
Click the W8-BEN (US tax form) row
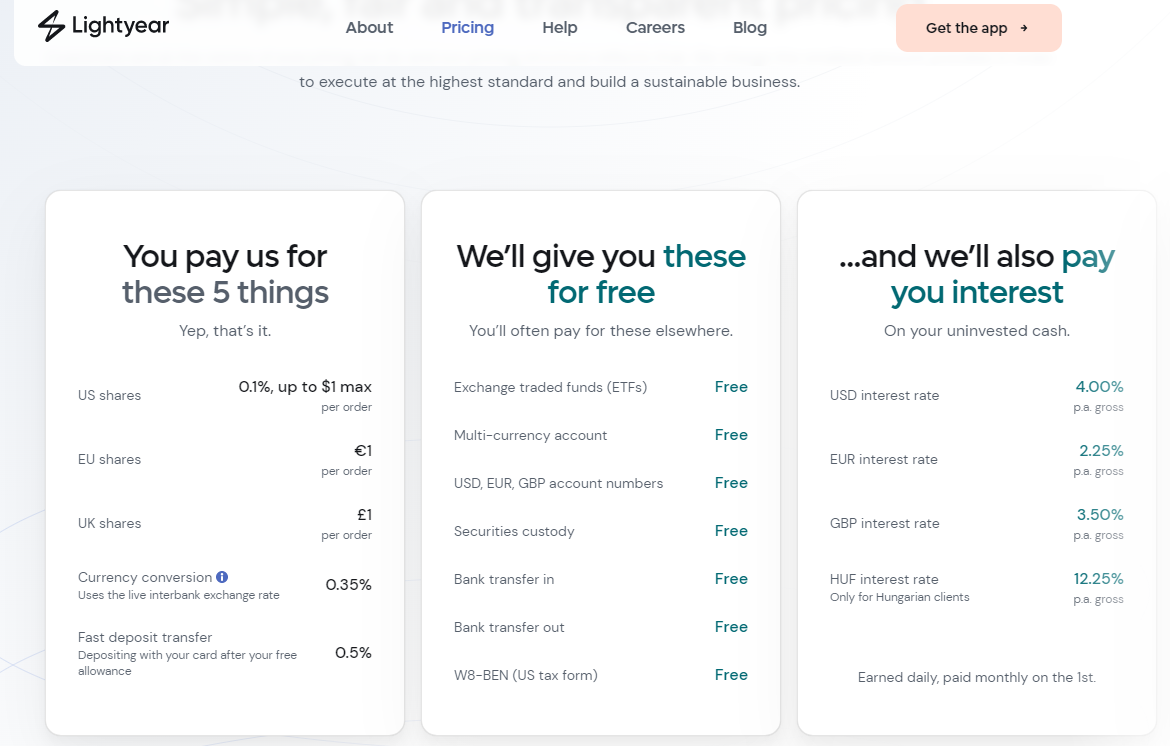pyautogui.click(x=601, y=675)
